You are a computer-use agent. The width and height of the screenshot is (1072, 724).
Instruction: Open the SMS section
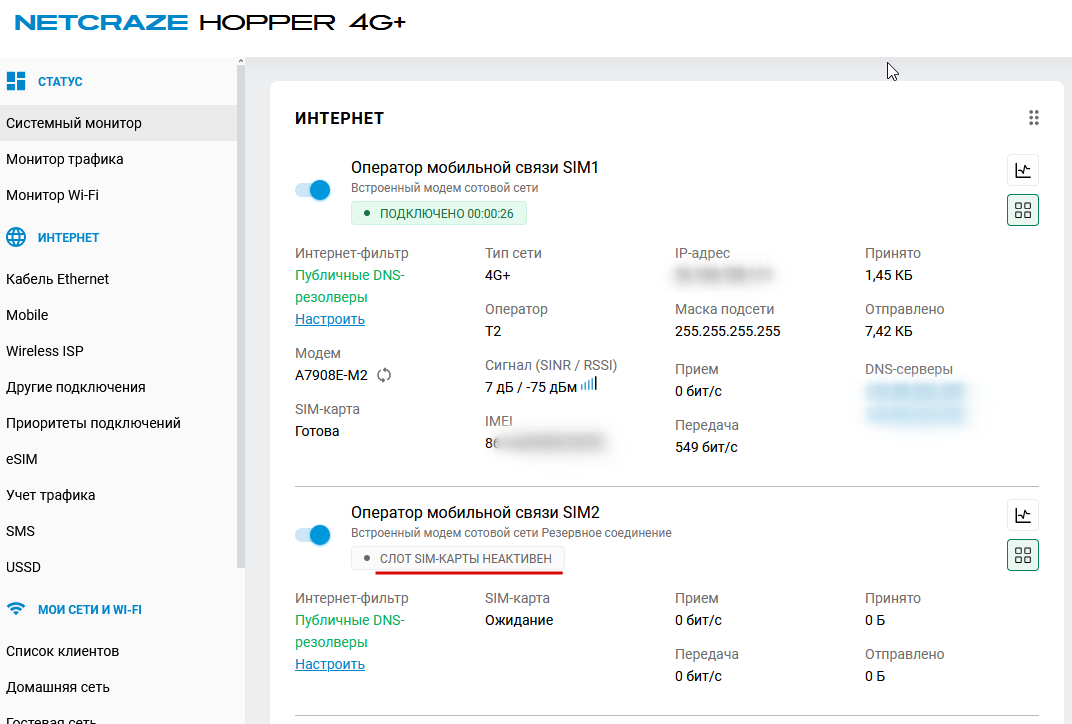point(20,531)
